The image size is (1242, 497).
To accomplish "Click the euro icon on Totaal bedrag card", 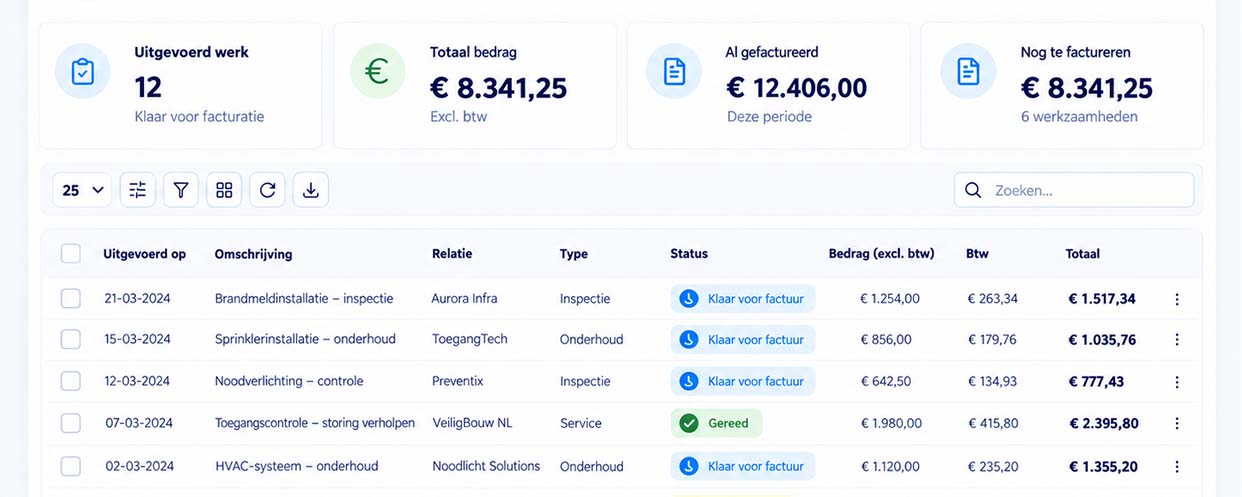I will pos(378,71).
